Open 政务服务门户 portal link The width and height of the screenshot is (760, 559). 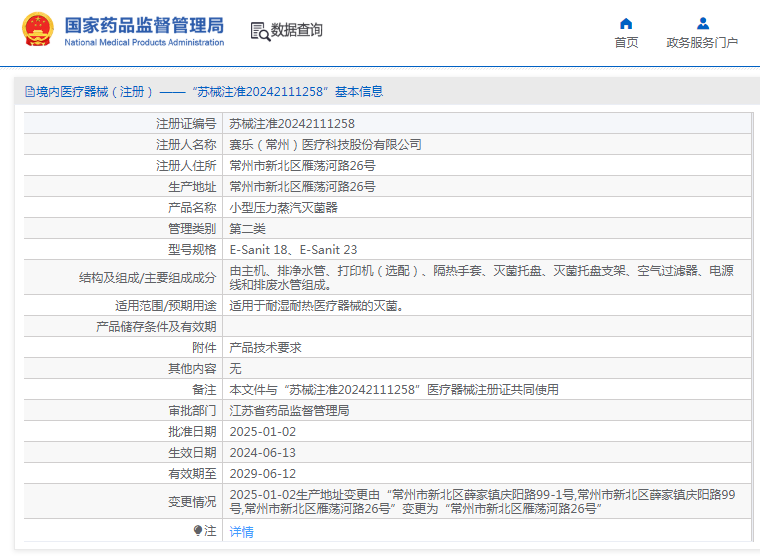point(702,43)
